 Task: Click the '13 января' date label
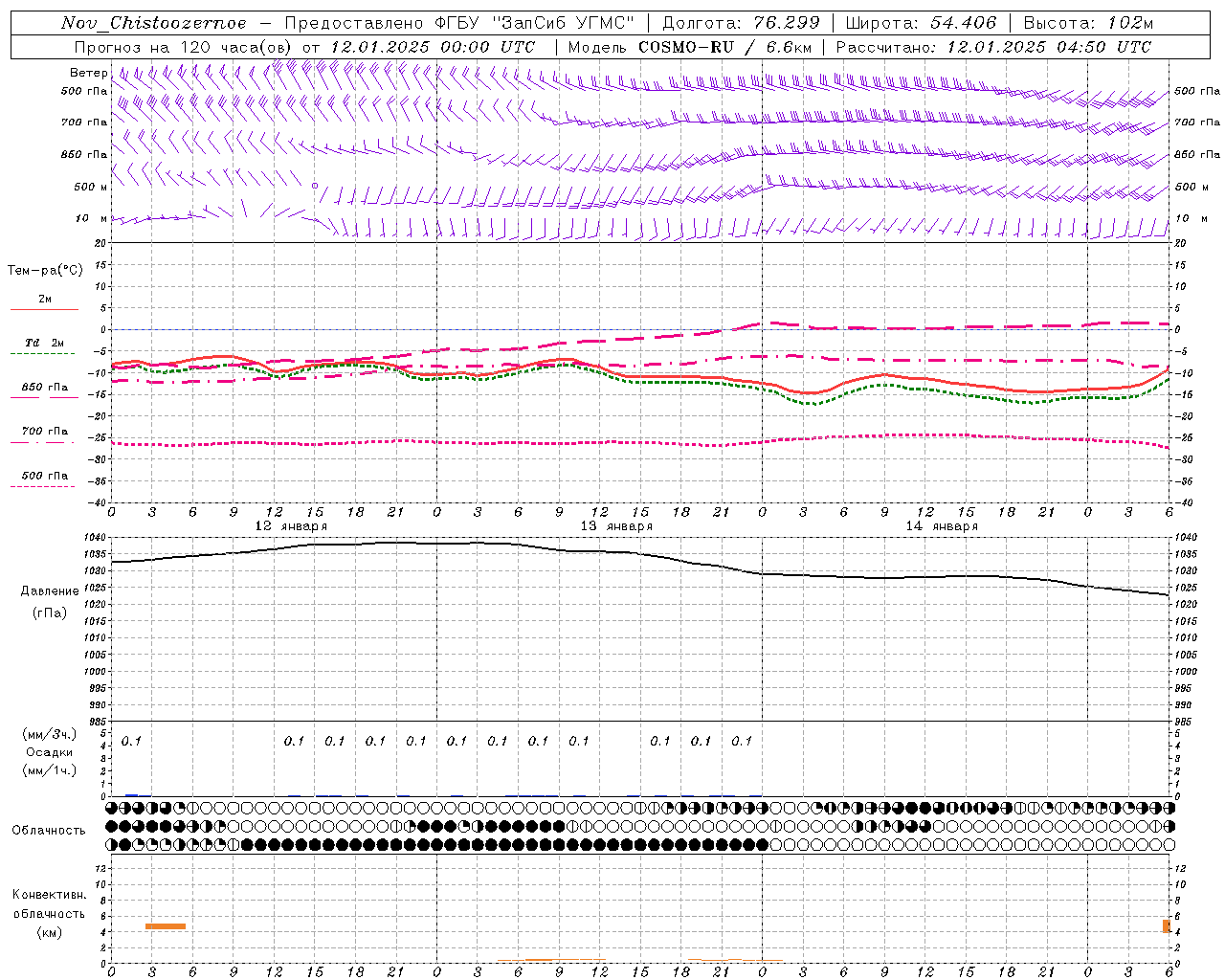coord(616,525)
